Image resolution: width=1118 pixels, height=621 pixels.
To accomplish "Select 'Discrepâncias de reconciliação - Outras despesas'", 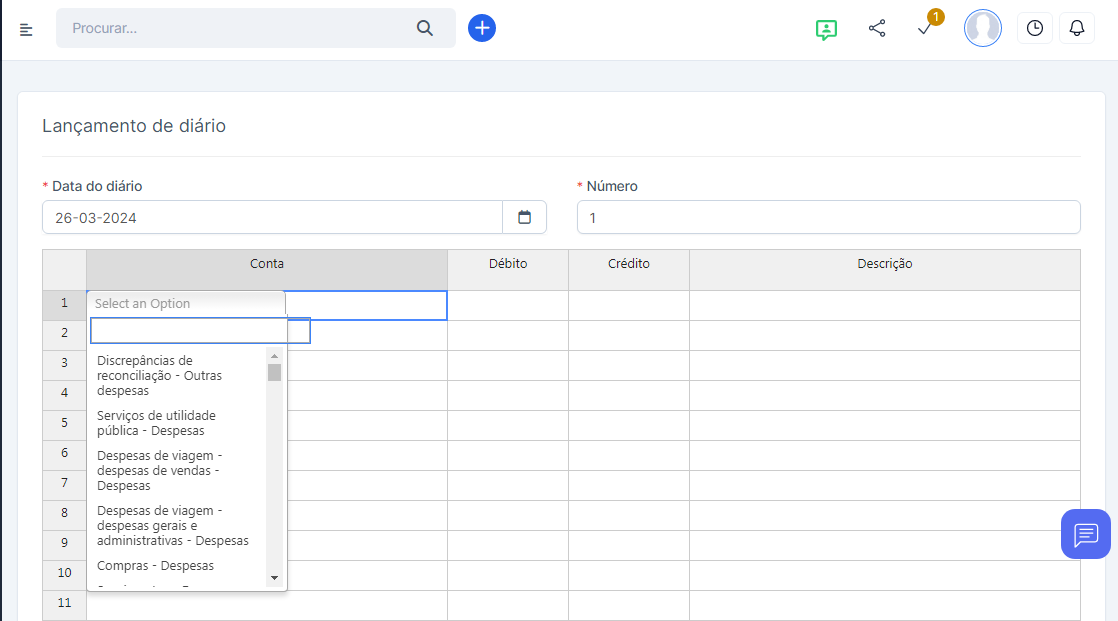I will pyautogui.click(x=159, y=375).
